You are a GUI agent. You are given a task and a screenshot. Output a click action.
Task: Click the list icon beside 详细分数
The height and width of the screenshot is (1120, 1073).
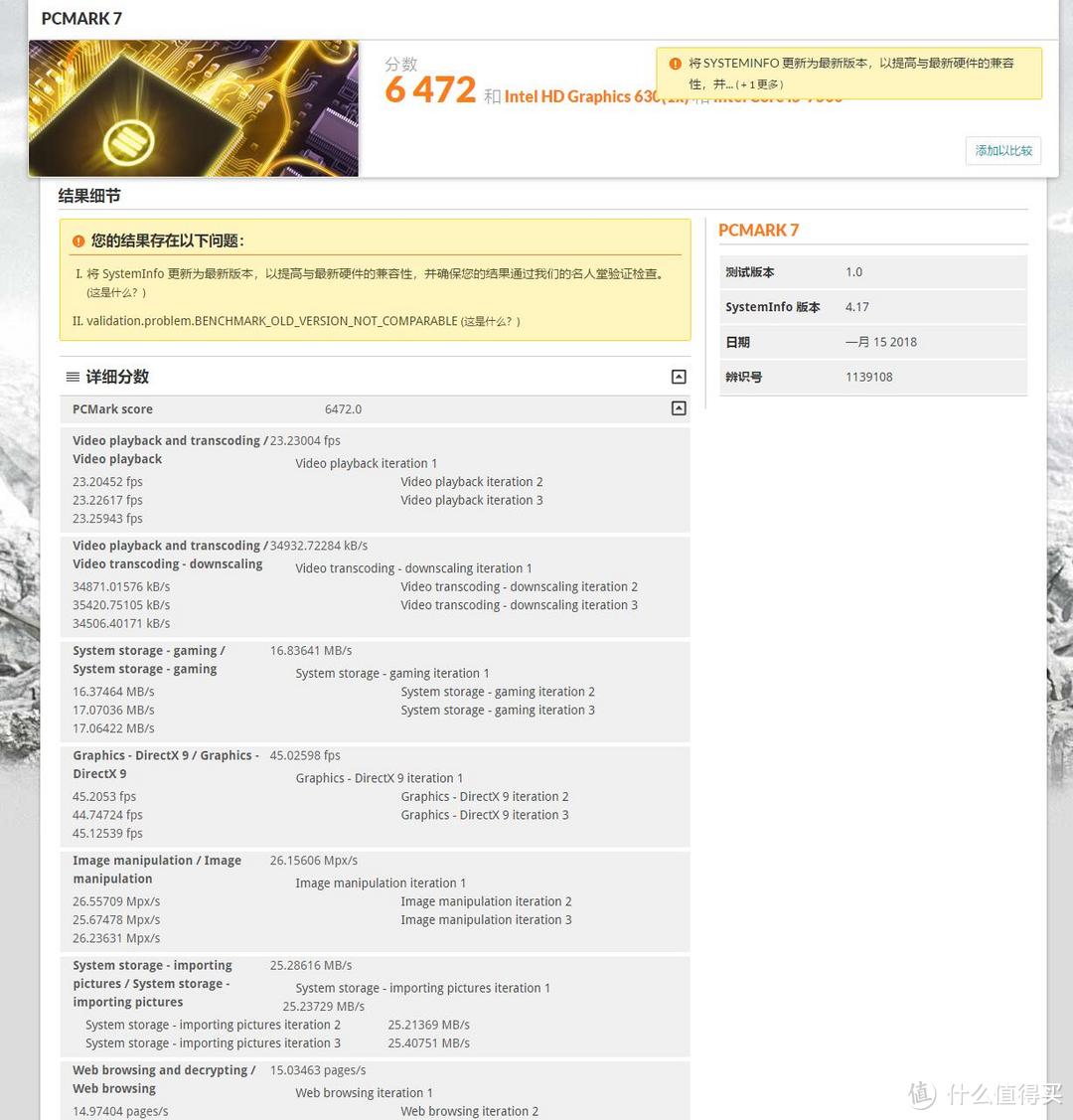(x=73, y=377)
